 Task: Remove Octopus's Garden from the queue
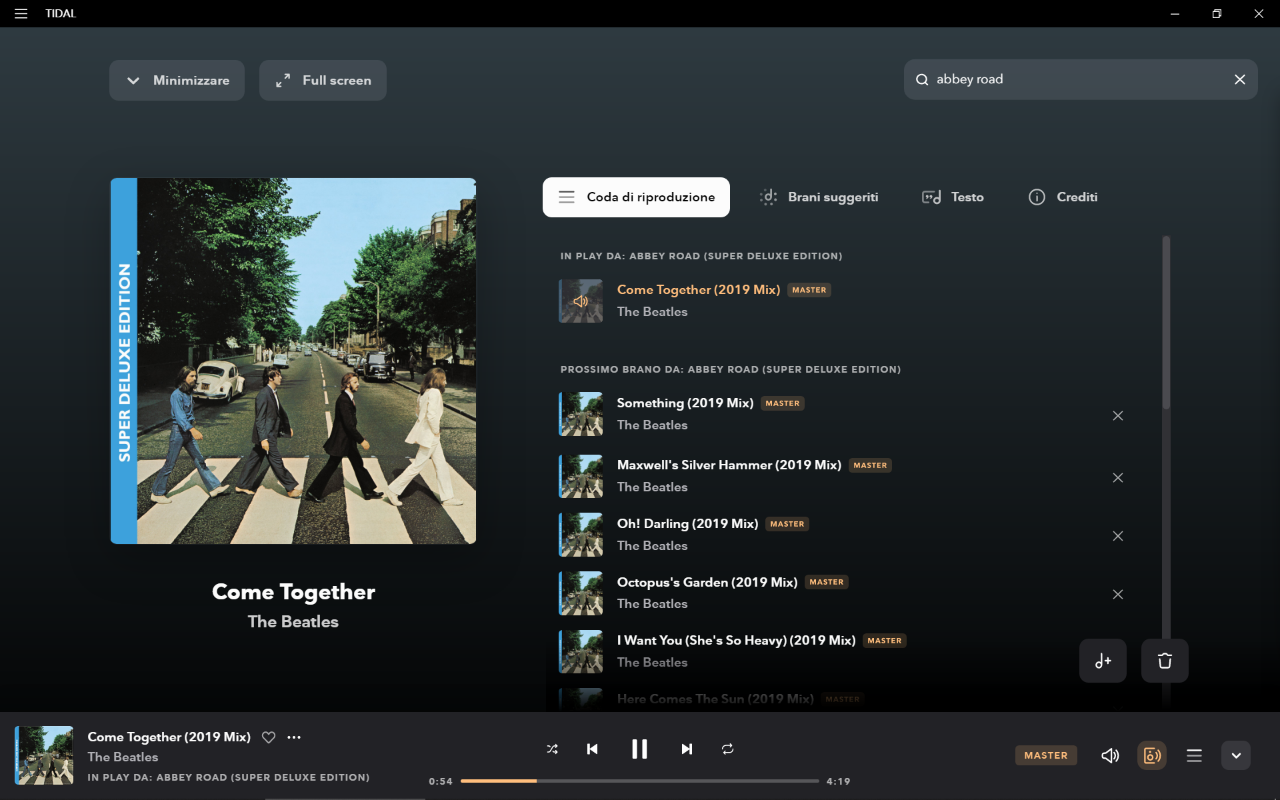[1118, 594]
